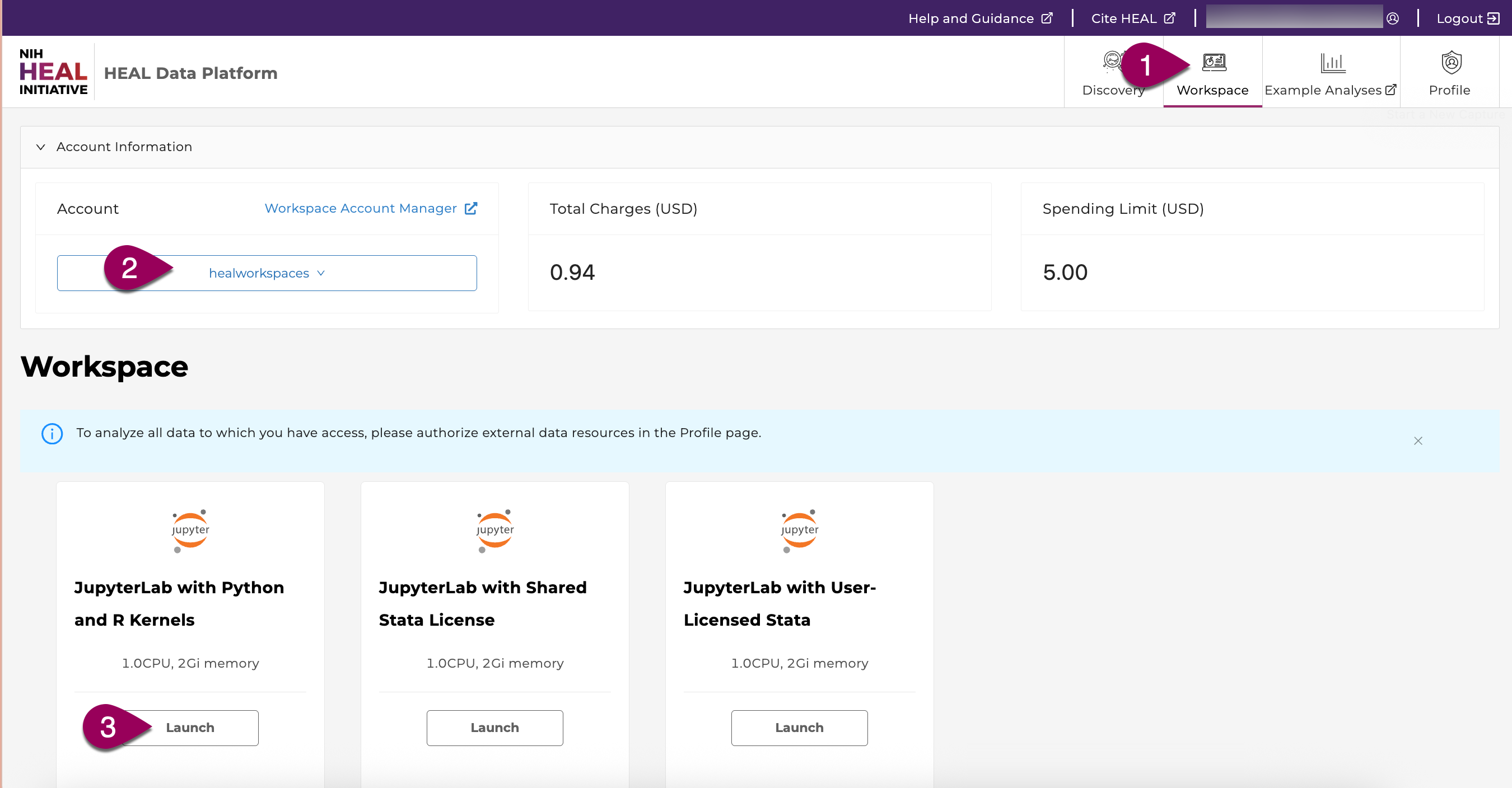
Task: Click the info icon in the blue notice
Action: pyautogui.click(x=52, y=434)
